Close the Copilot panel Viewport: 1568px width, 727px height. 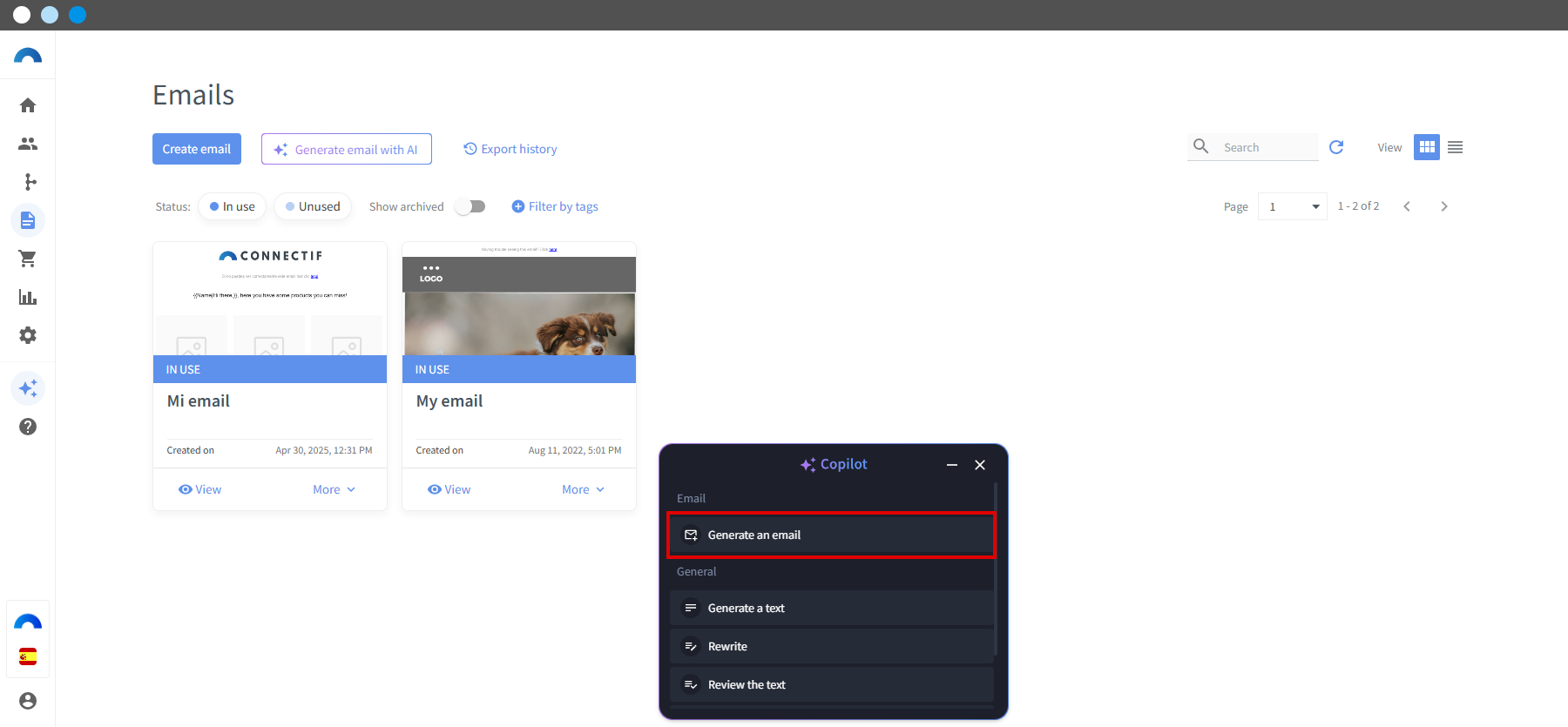[980, 465]
